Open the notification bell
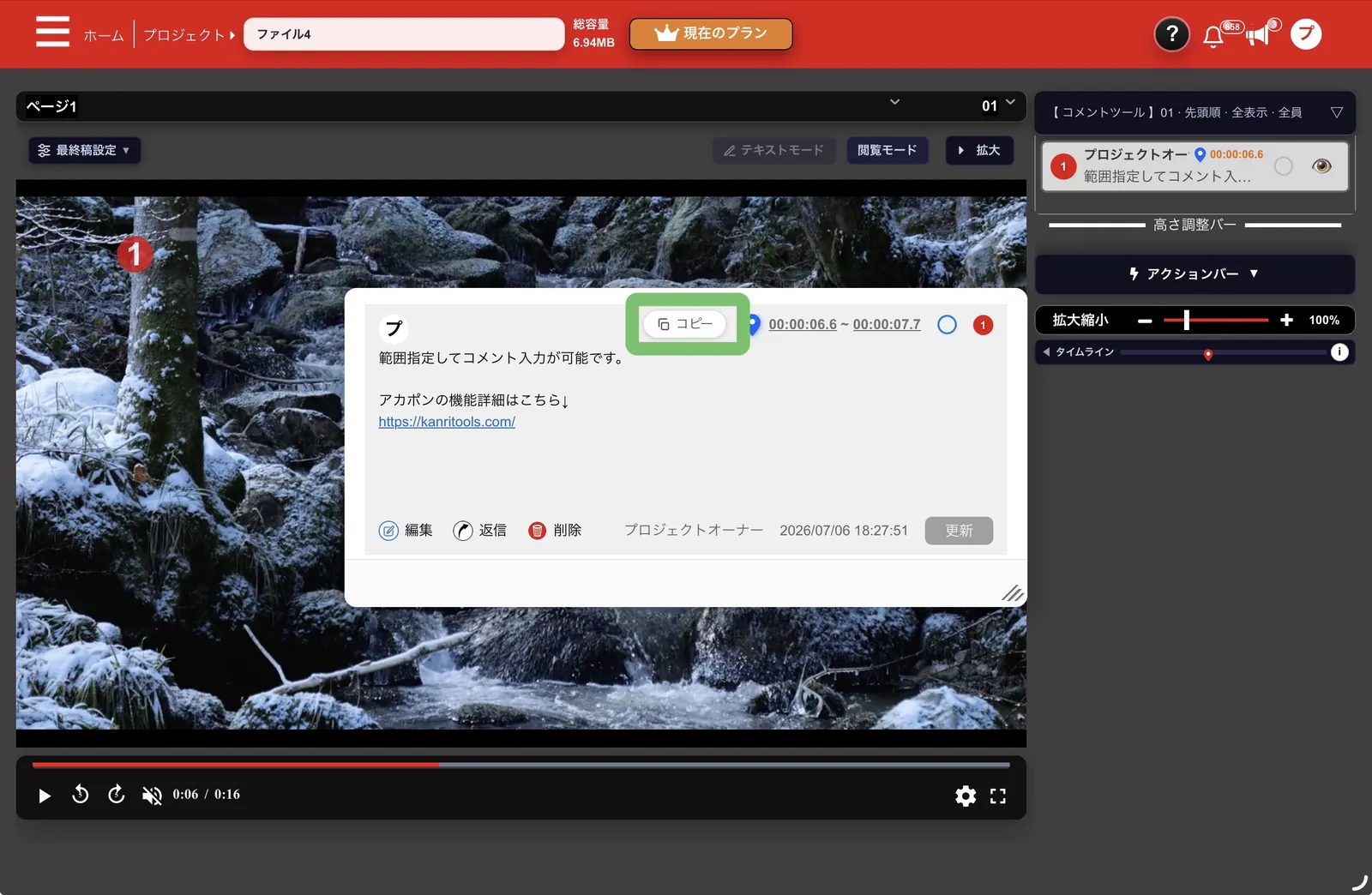Screen dimensions: 1372x895 (1213, 36)
